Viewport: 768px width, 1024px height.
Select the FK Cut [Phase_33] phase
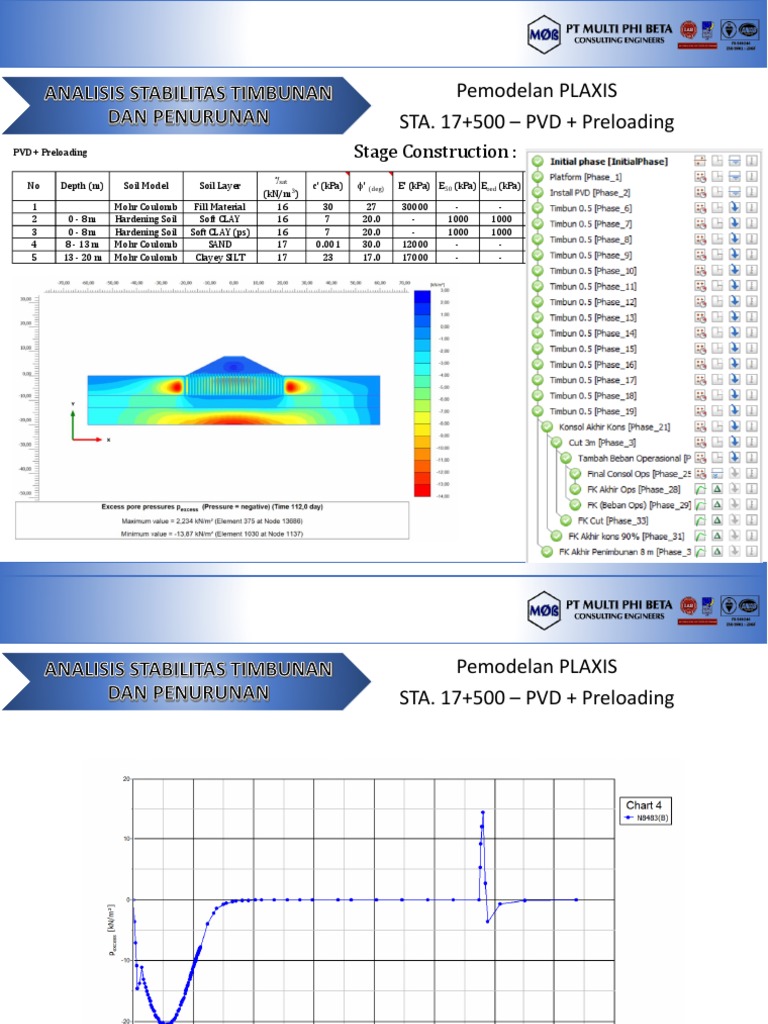point(613,520)
